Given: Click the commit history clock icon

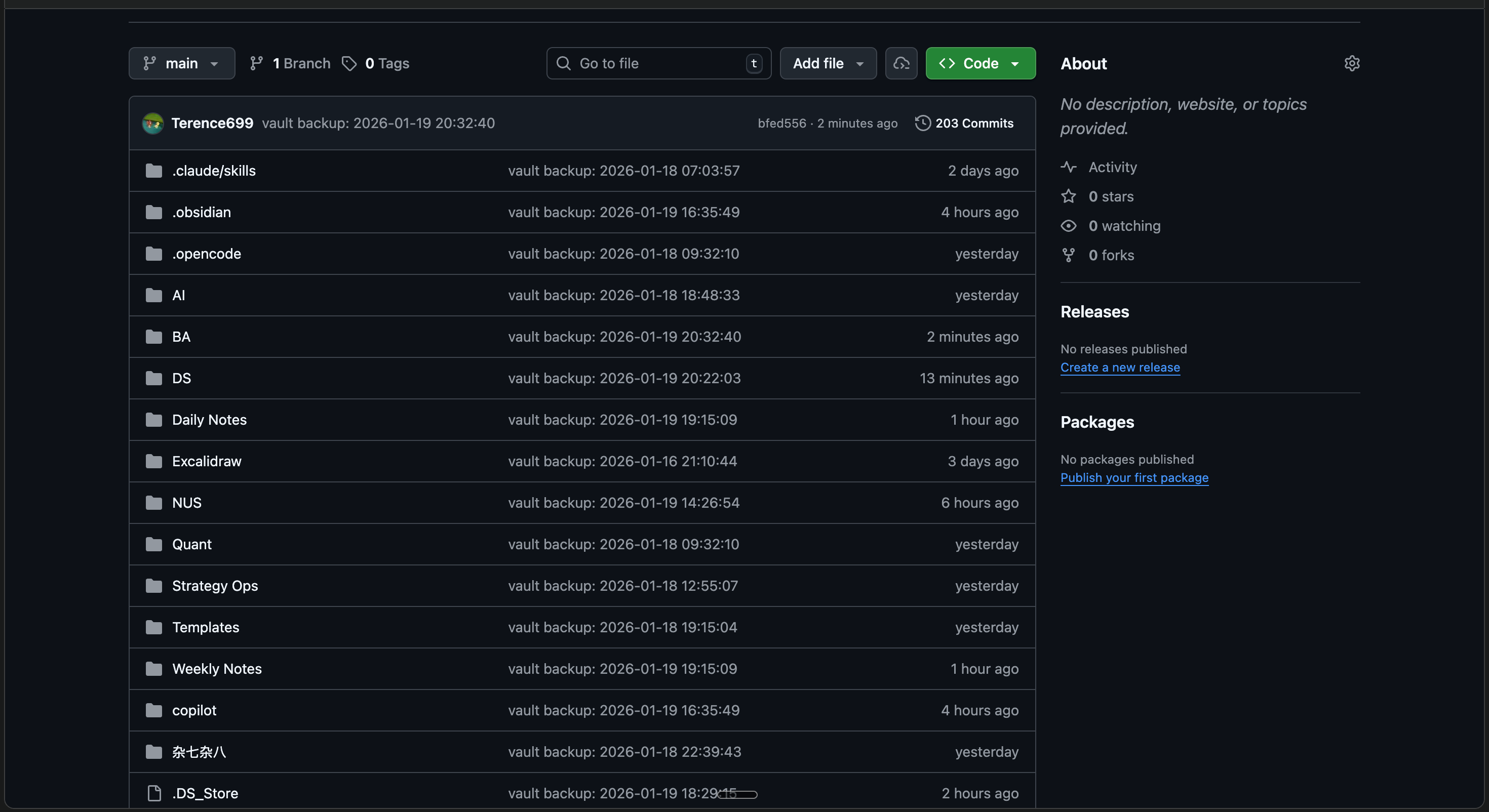Looking at the screenshot, I should [x=923, y=123].
